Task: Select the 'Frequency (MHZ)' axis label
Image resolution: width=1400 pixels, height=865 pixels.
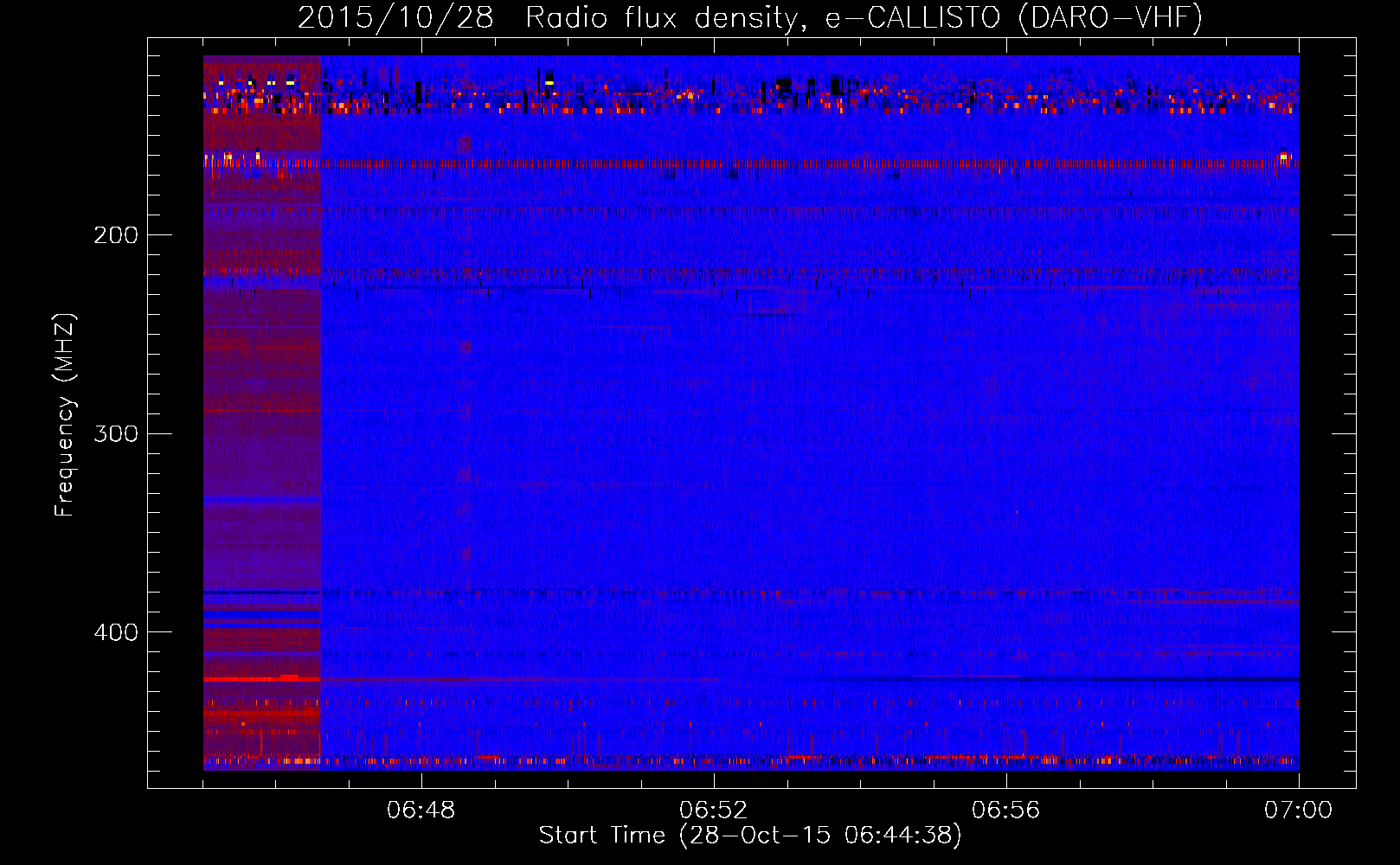Action: point(65,414)
